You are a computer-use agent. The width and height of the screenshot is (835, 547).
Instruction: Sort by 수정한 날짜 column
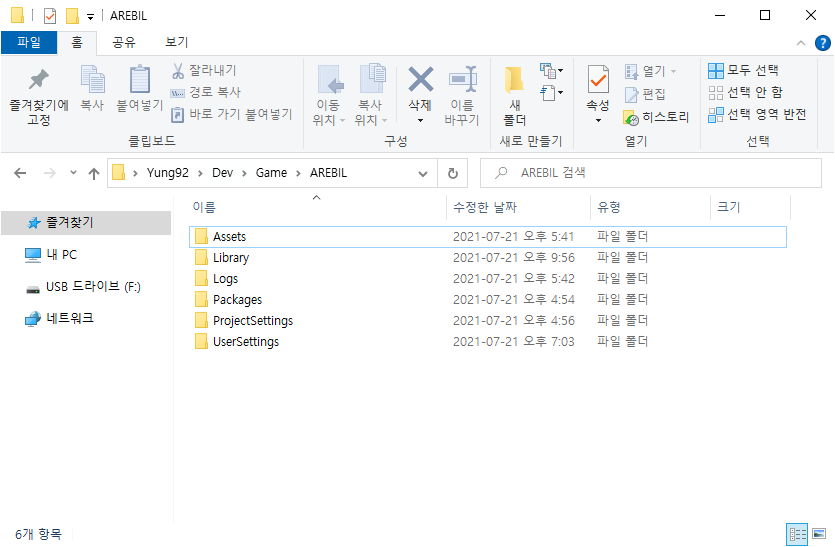518,207
